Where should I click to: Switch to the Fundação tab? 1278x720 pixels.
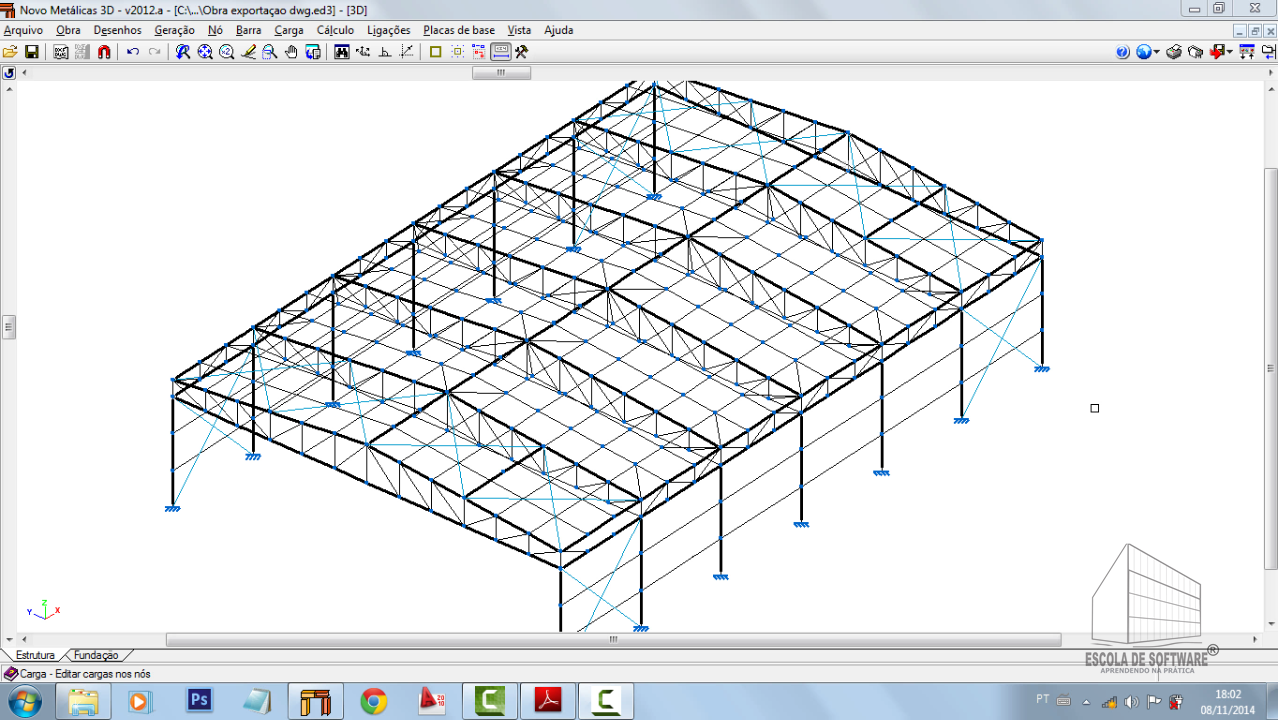pyautogui.click(x=96, y=655)
